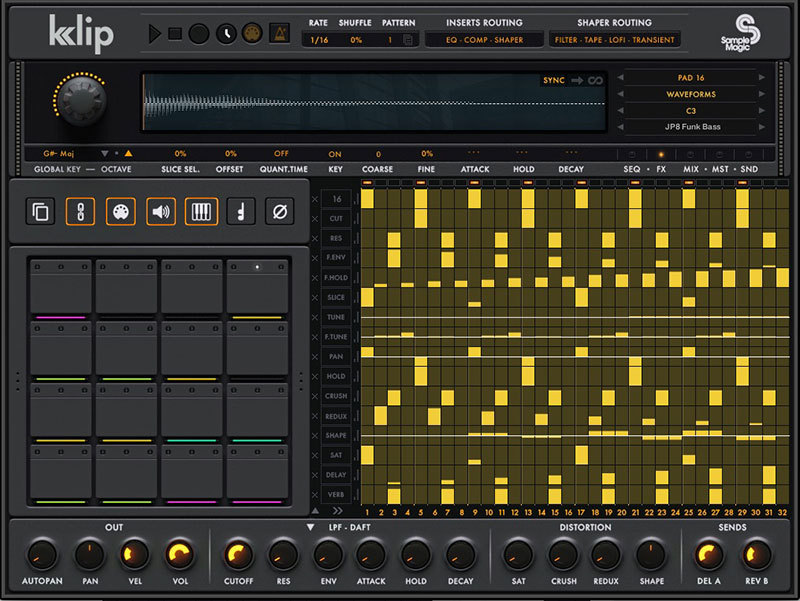Switch to the FX tab

661,169
